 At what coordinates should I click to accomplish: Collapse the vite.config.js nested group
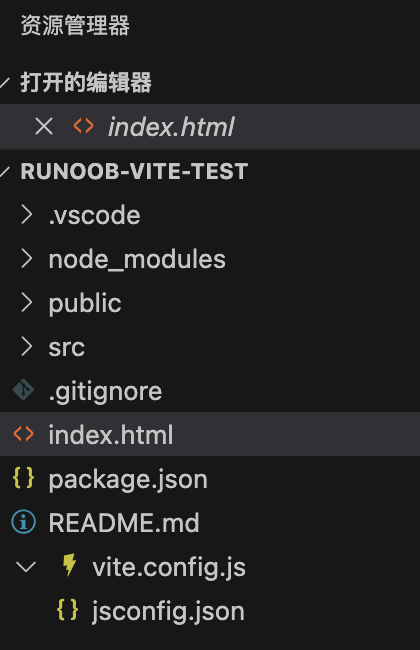click(26, 567)
